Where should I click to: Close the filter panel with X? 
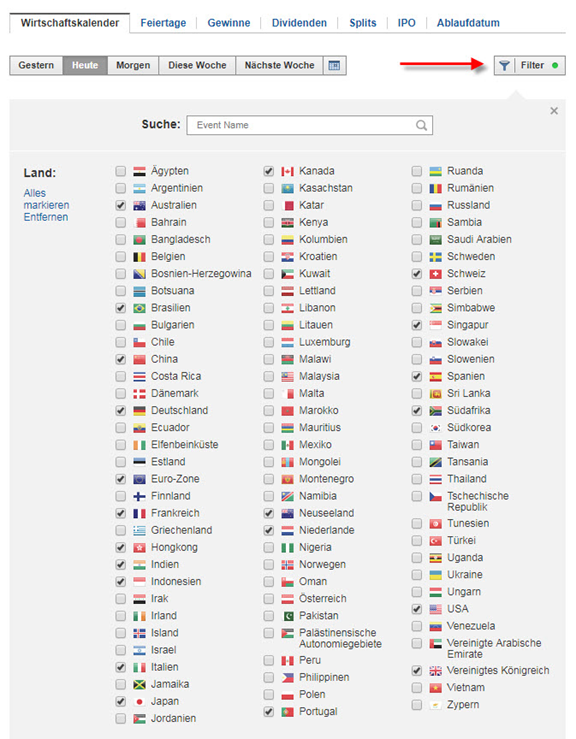point(554,111)
